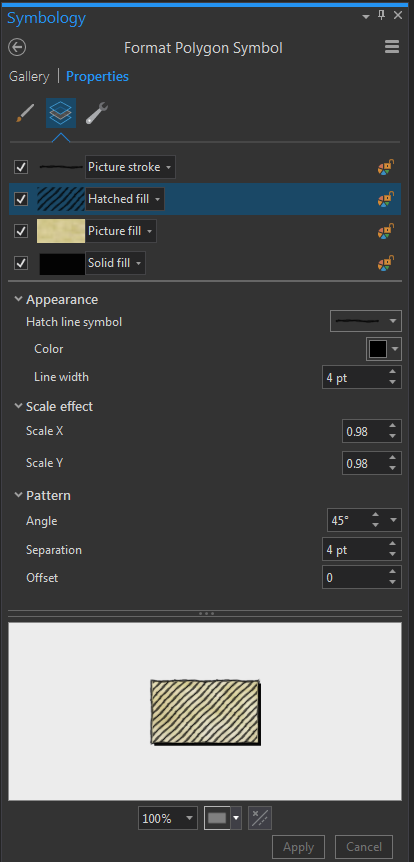Select the Symbol brush tab icon

[24, 113]
